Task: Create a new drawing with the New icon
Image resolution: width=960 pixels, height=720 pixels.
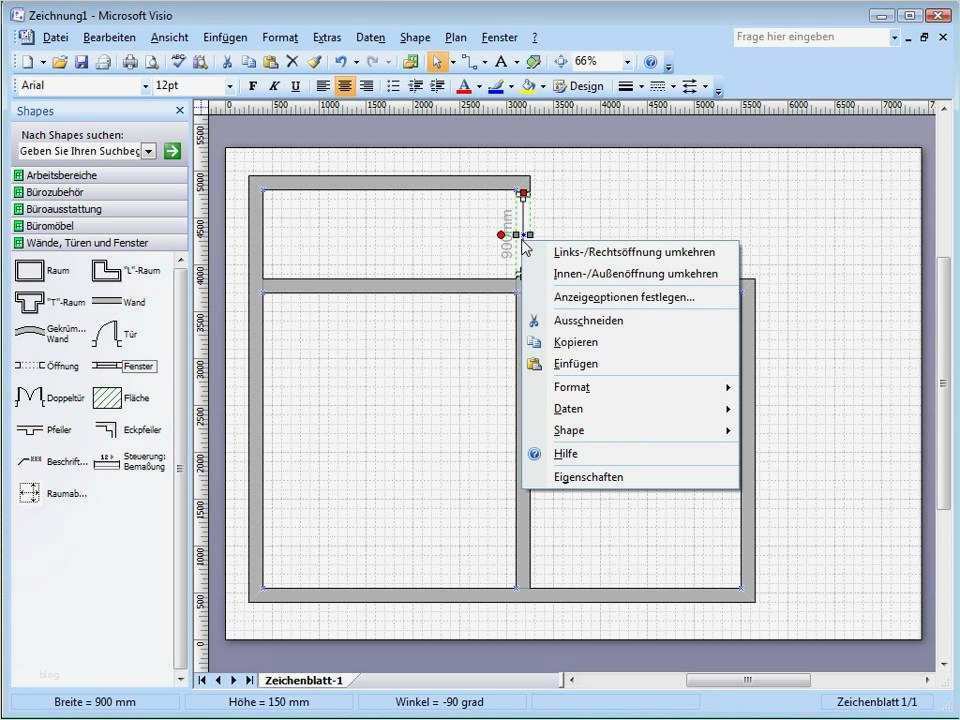Action: click(x=28, y=62)
